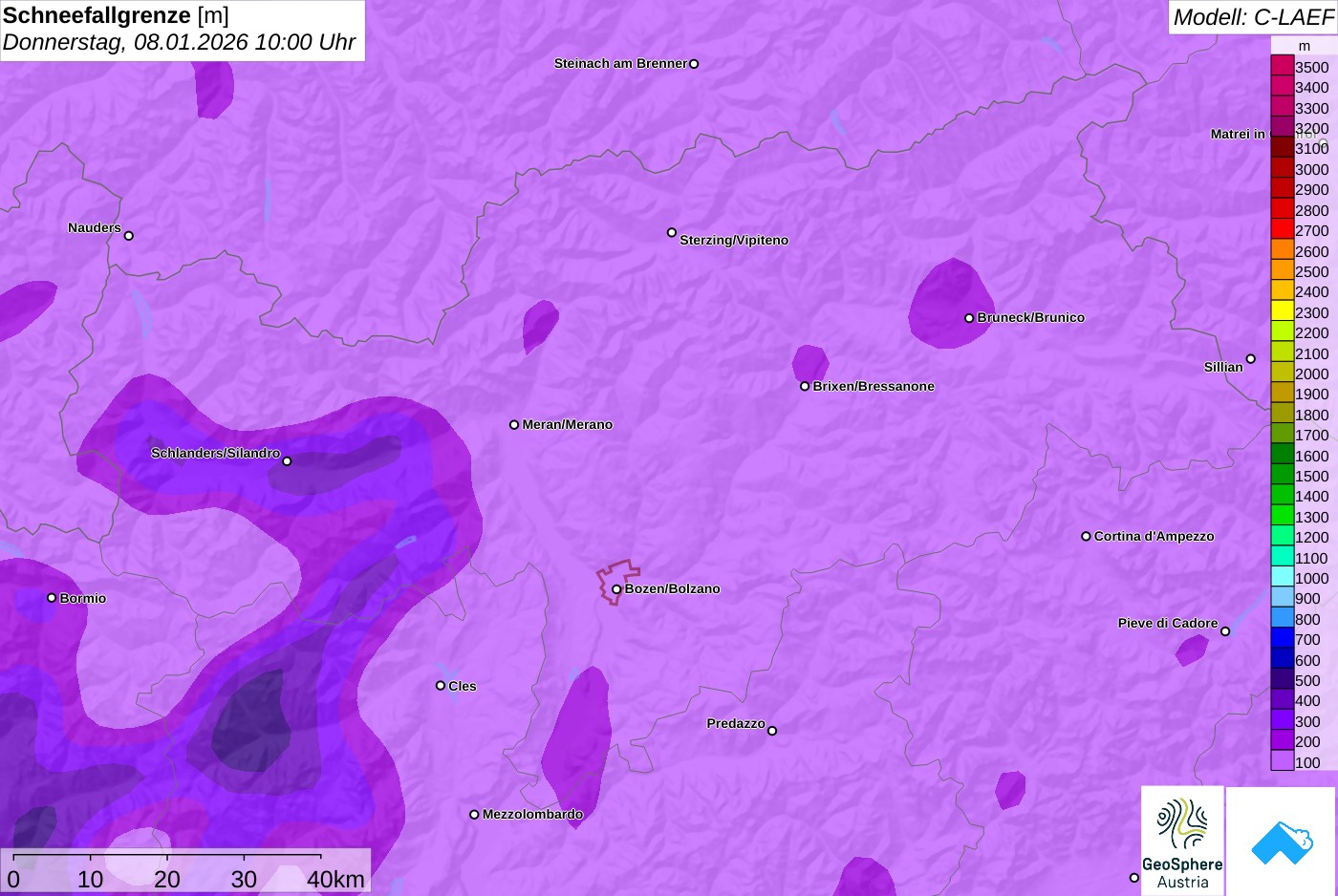Screen dimensions: 1338x896
Task: Select the 100 m violet legend swatch
Action: (1282, 761)
